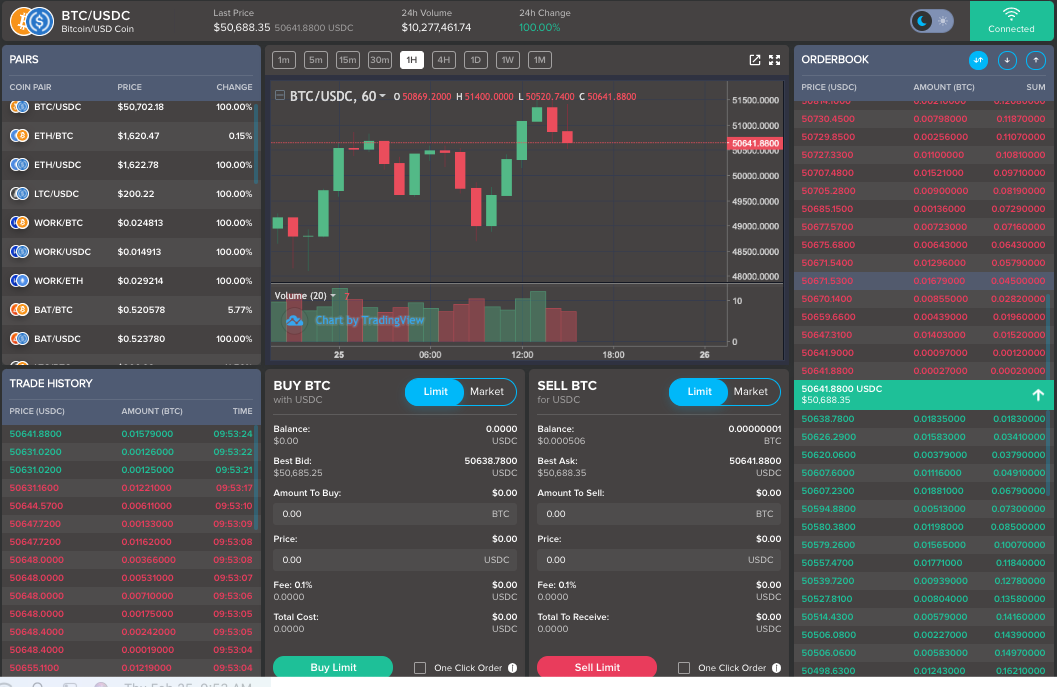Viewport: 1057px width, 687px height.
Task: Open the BTC/USDC, 60 chart dropdown
Action: 382,97
